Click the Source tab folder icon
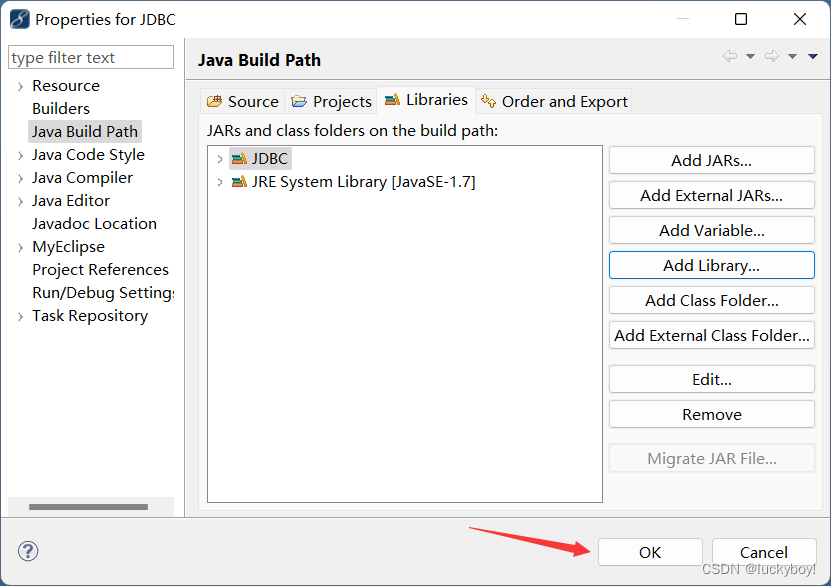831x586 pixels. [214, 101]
